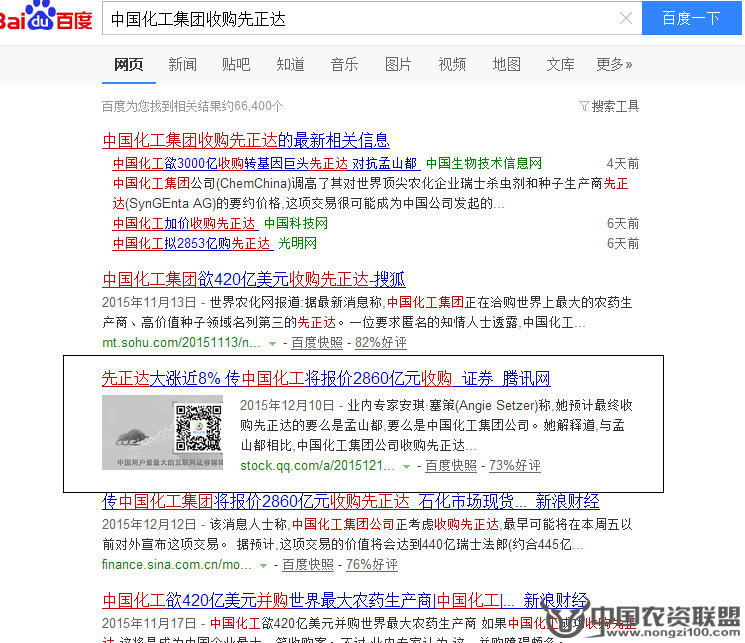The width and height of the screenshot is (745, 643).
Task: Expand dropdown arrow next to mt.sohu.com URL
Action: point(272,344)
